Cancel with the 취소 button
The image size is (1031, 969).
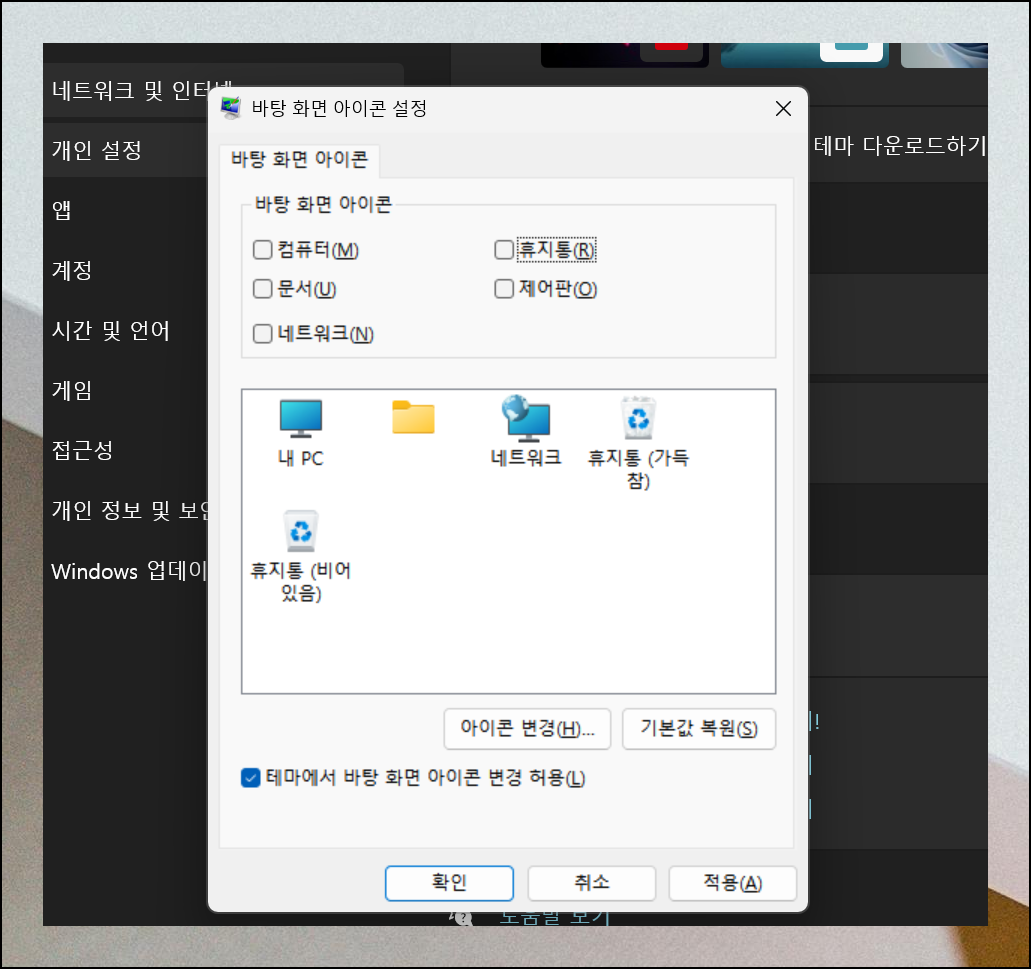coord(592,883)
